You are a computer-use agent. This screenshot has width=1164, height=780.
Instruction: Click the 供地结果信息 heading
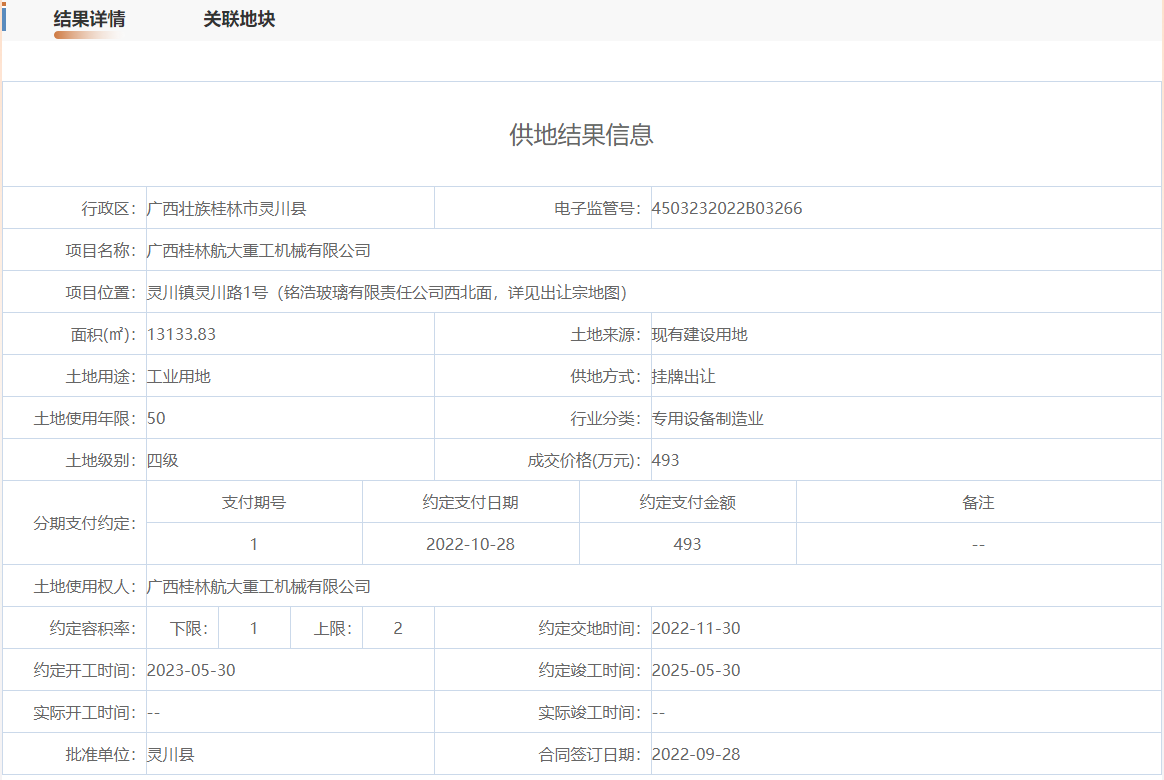tap(581, 135)
